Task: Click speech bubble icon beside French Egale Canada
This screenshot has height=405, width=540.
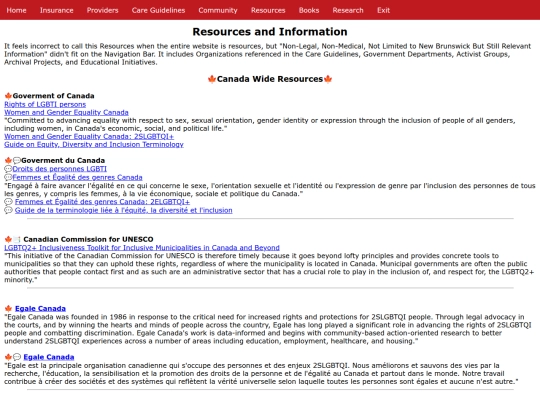Action: pos(17,357)
